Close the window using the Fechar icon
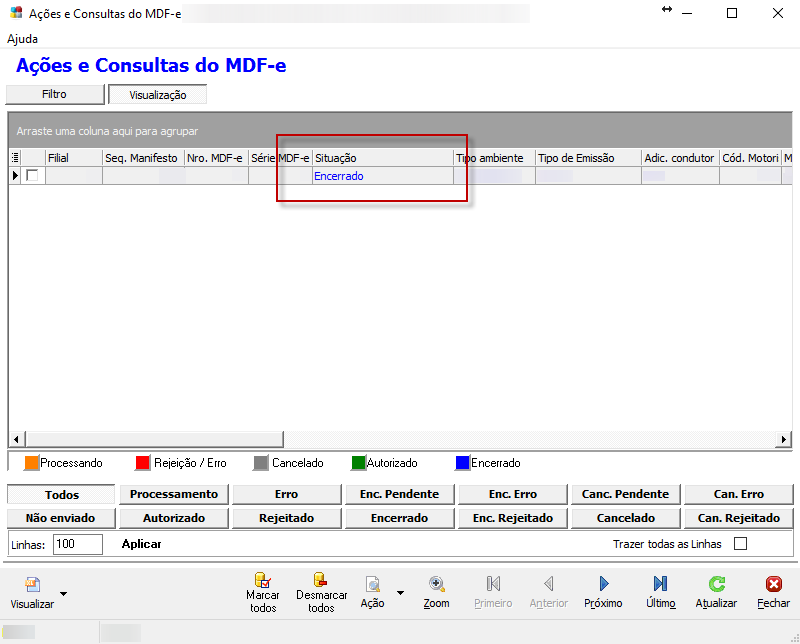The height and width of the screenshot is (644, 800). tap(772, 584)
